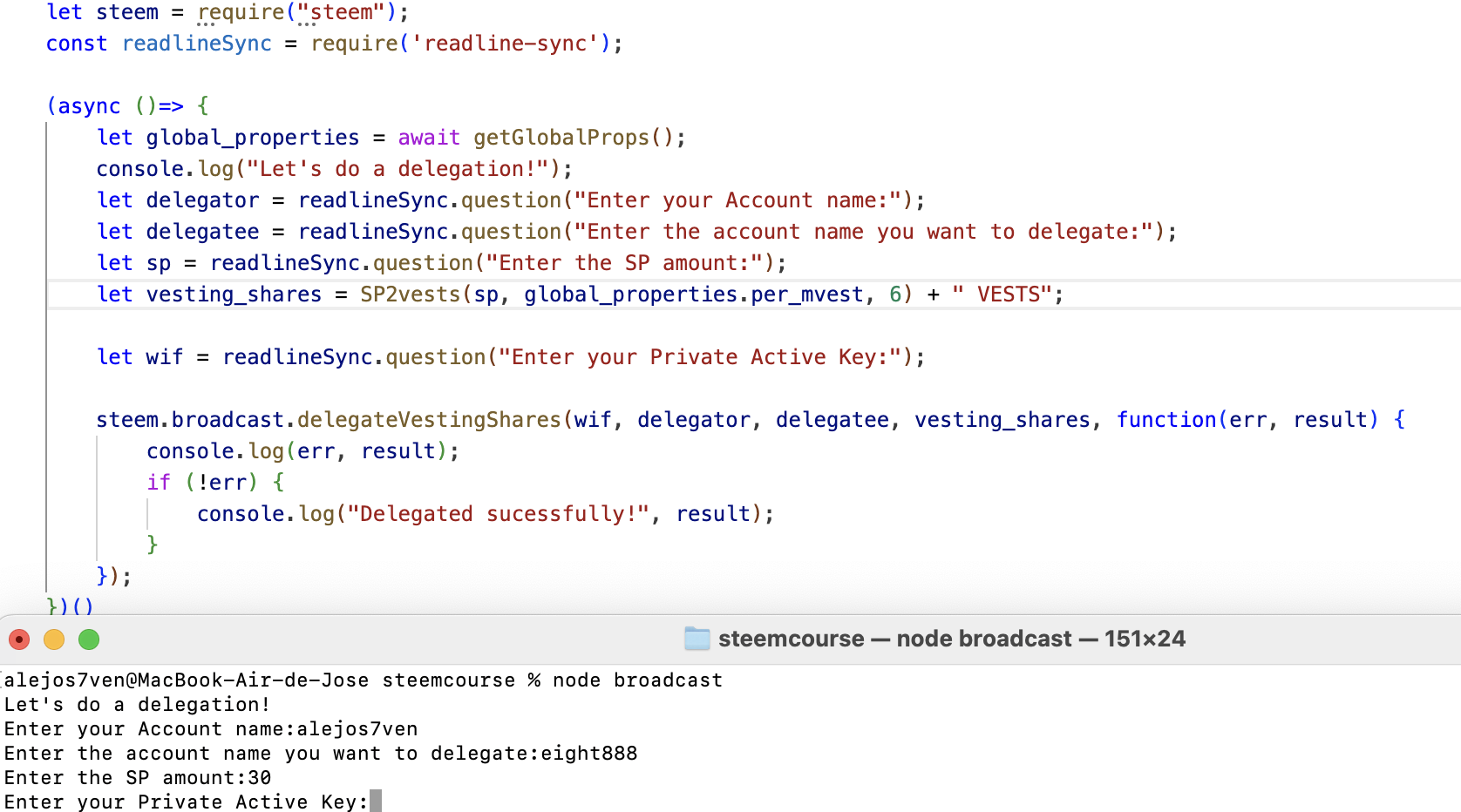
Task: Place cursor on the require("steem") code line
Action: tap(228, 12)
